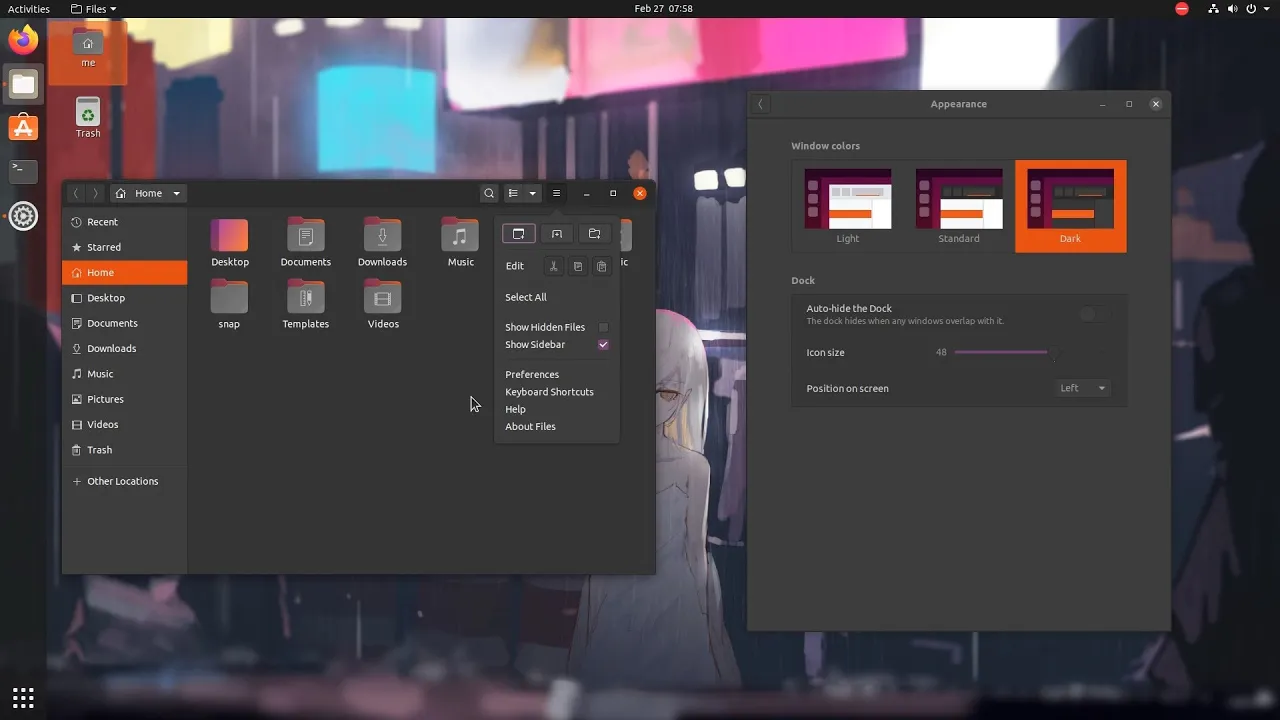
Task: Open Keyboard Shortcuts from Files menu
Action: 549,392
